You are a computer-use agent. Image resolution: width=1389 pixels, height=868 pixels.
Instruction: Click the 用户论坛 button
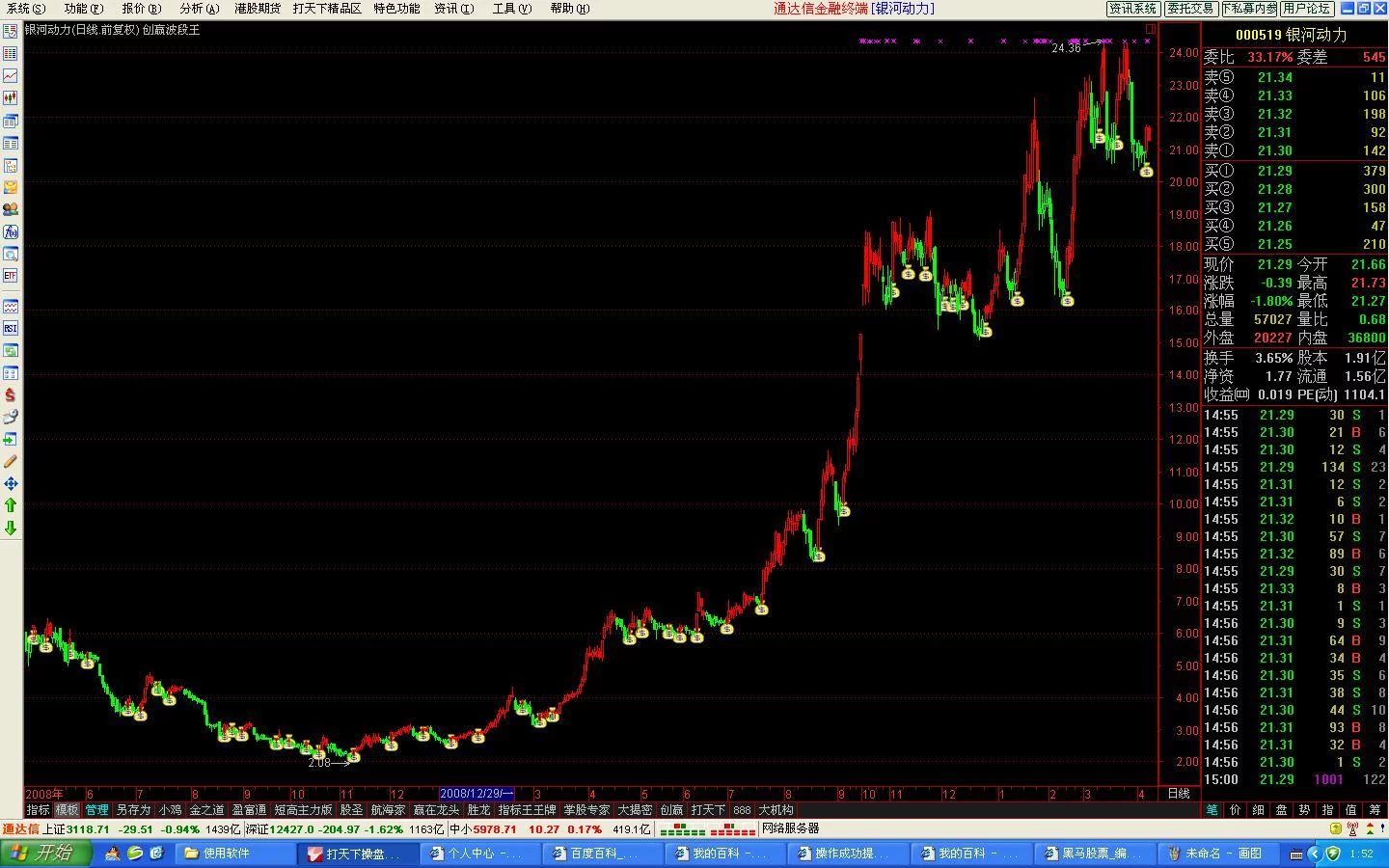(1308, 9)
